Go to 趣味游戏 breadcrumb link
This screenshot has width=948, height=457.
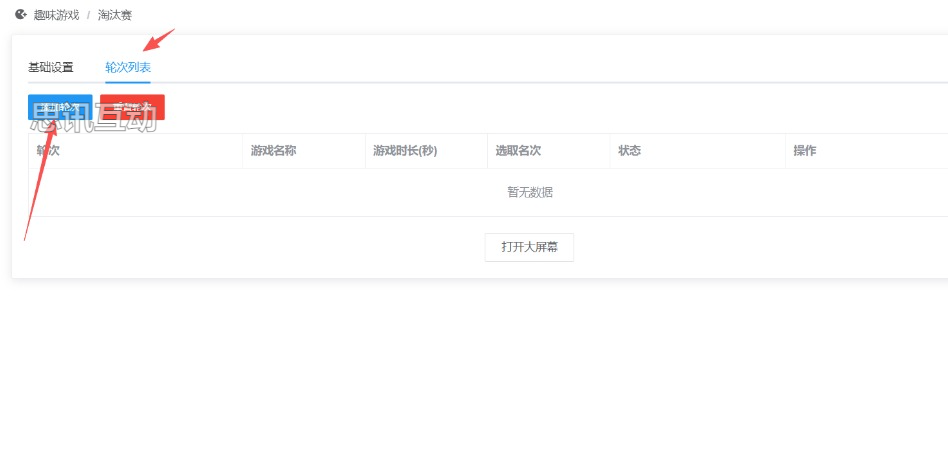56,15
